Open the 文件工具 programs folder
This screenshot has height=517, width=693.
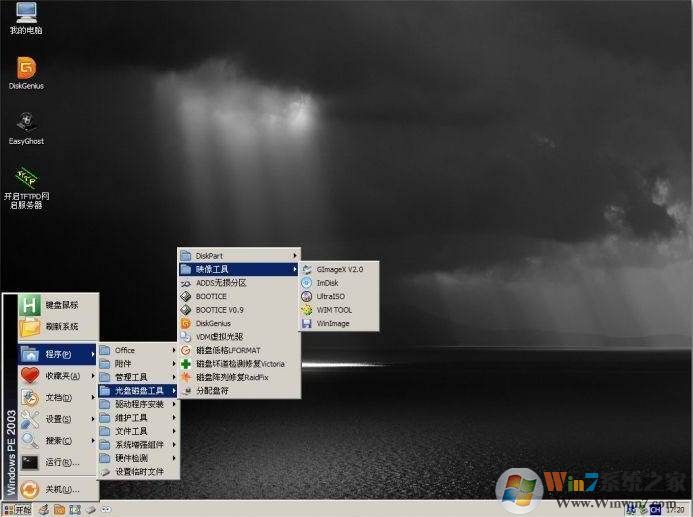138,431
